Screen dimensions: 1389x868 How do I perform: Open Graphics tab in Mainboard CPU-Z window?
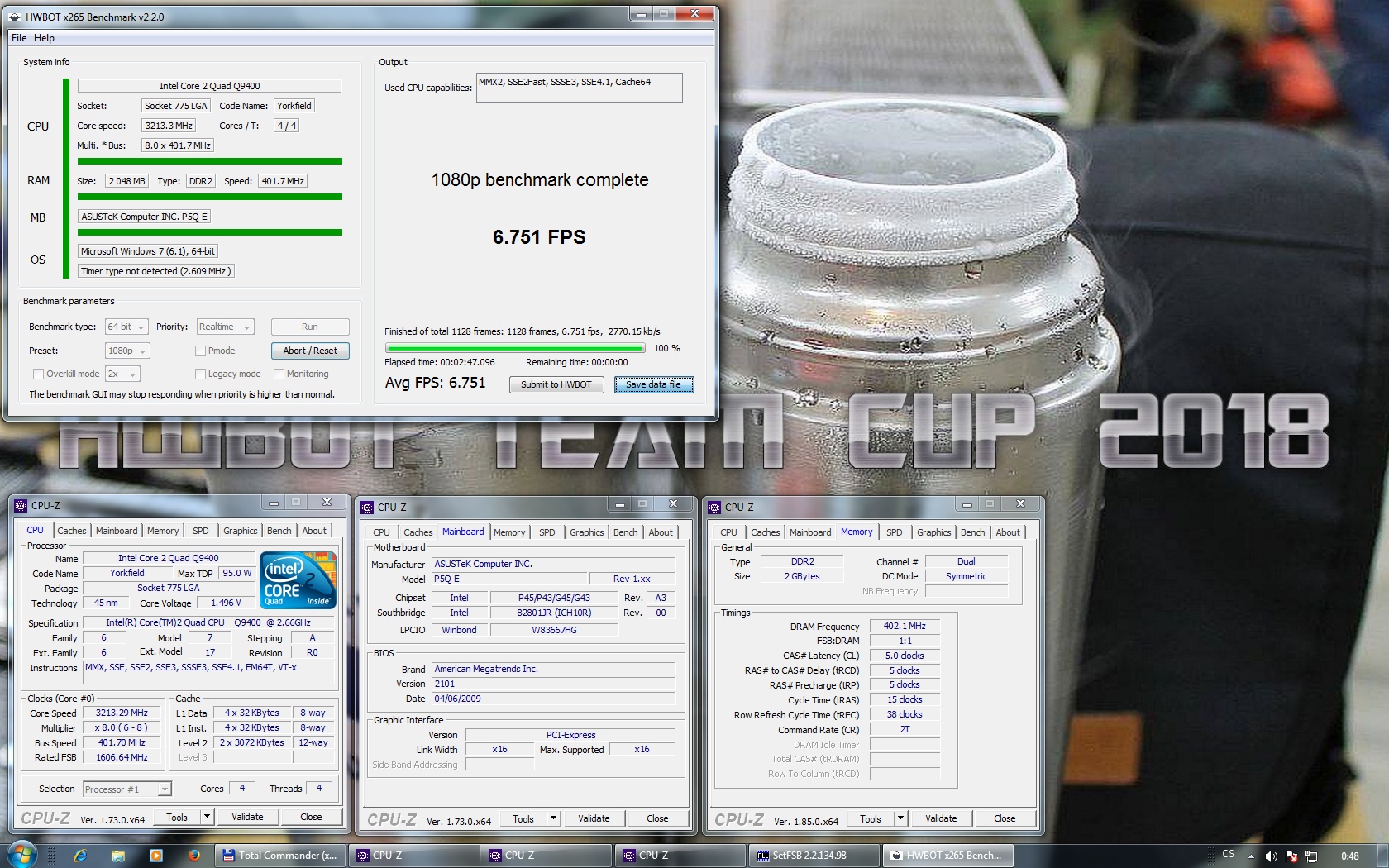pos(587,532)
